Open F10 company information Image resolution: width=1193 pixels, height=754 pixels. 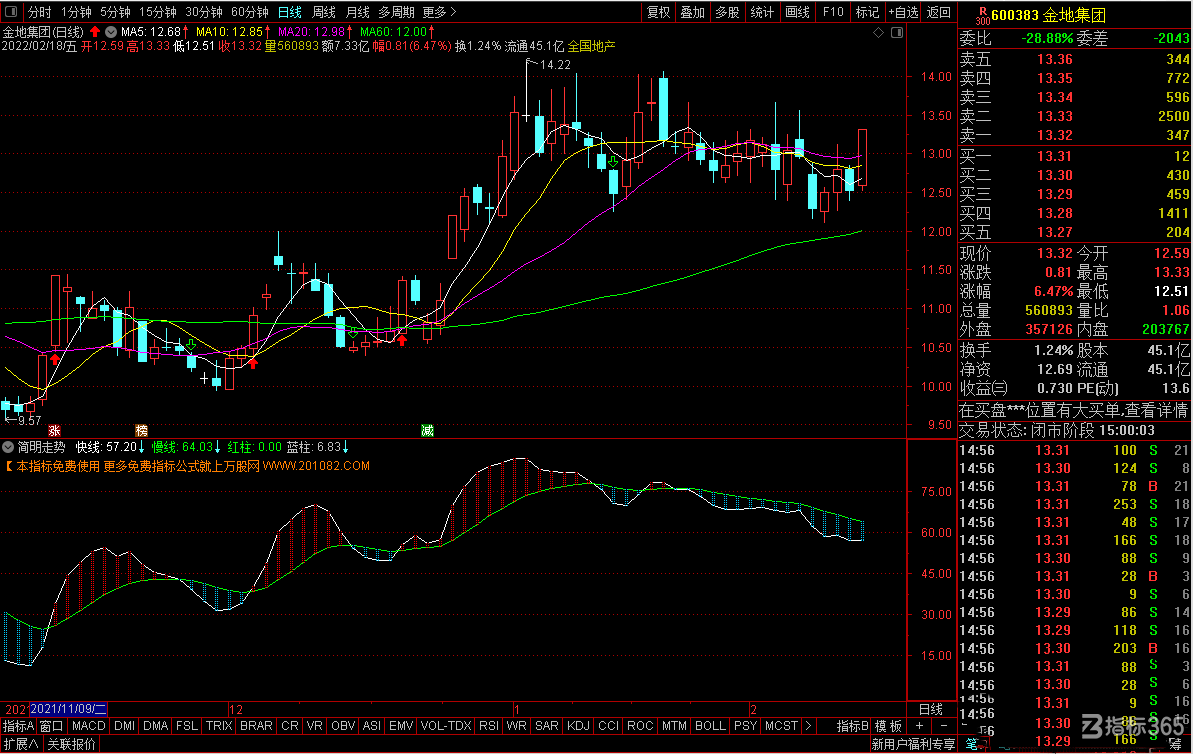pos(833,12)
